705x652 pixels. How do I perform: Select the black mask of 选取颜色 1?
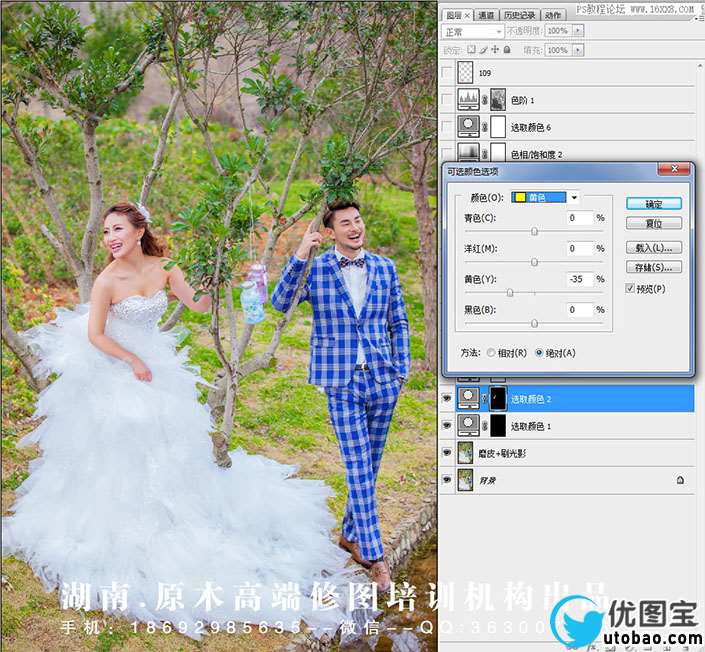[498, 425]
